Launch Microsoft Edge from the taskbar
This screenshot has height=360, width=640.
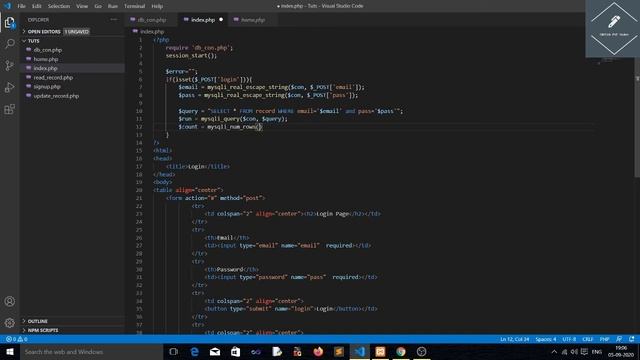pos(194,351)
